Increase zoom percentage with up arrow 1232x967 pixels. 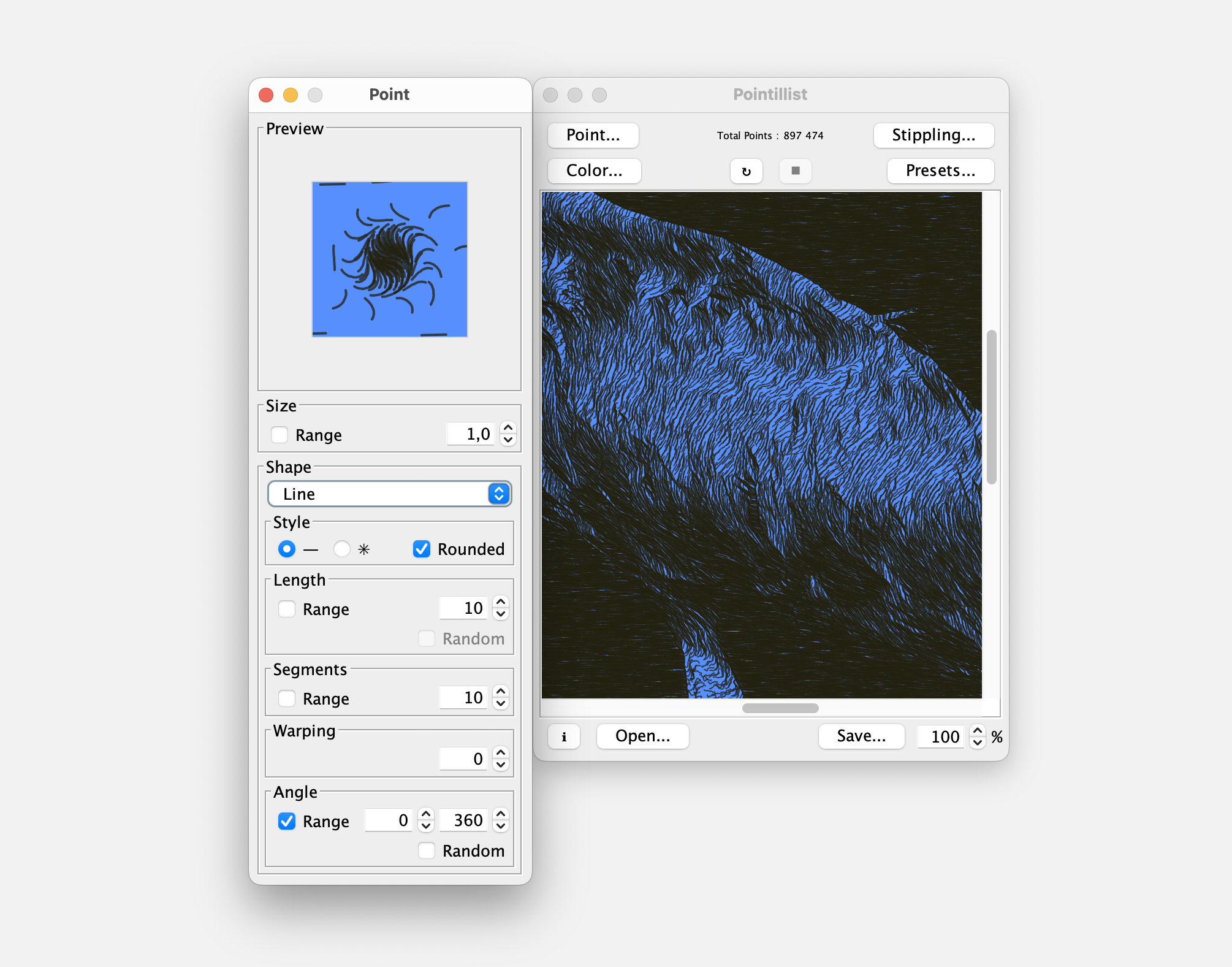pos(978,730)
